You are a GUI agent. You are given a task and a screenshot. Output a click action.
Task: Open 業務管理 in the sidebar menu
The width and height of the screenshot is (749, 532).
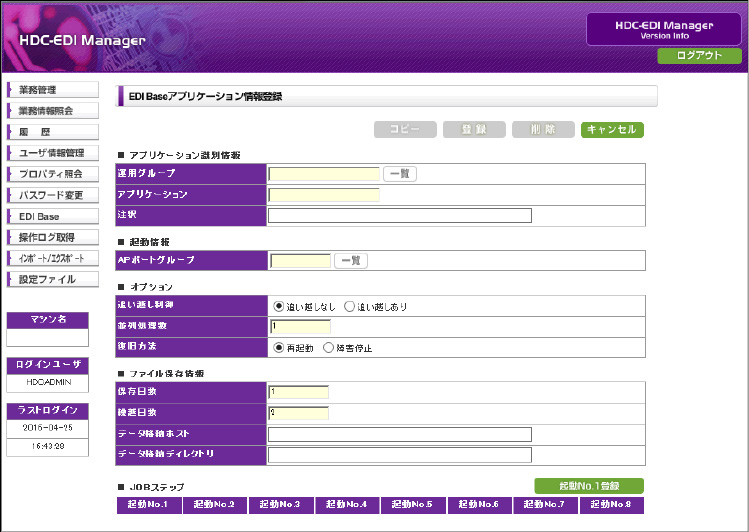click(x=52, y=90)
